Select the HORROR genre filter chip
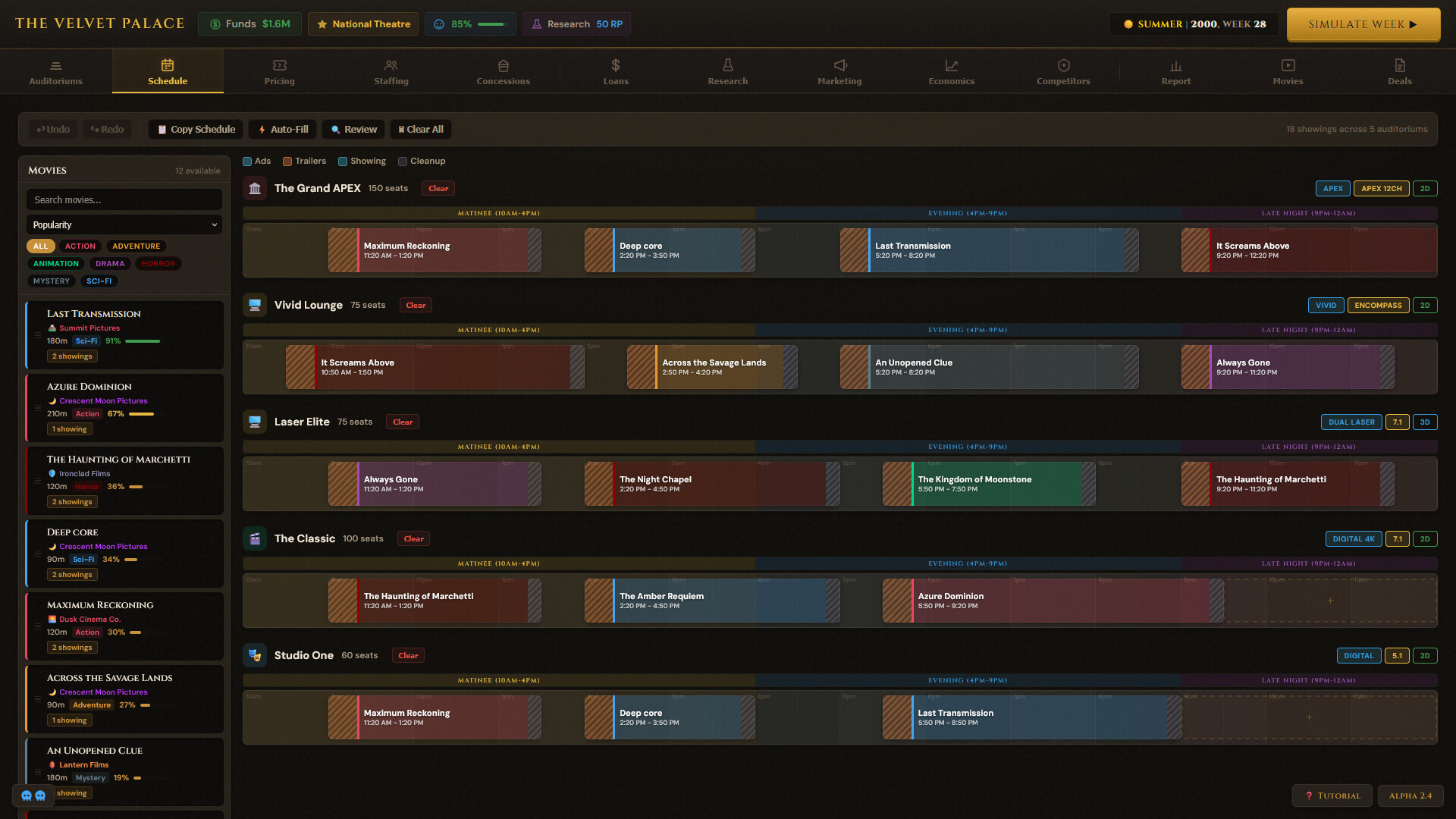 click(x=158, y=264)
